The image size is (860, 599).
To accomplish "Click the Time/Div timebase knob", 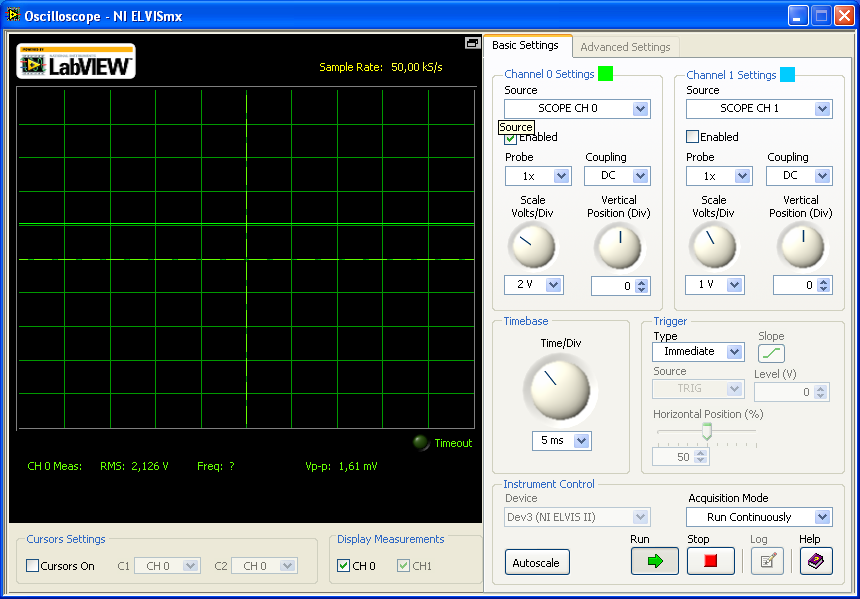I will (x=561, y=389).
